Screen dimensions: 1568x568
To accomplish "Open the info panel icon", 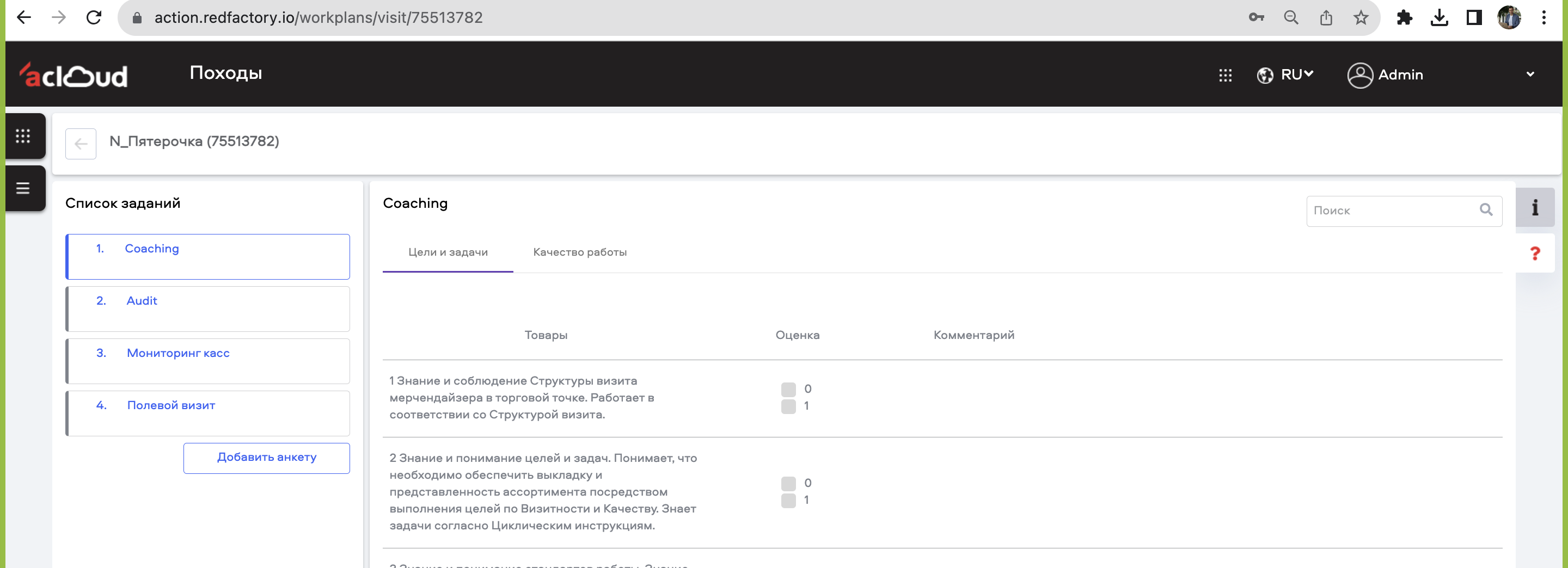I will click(1535, 207).
